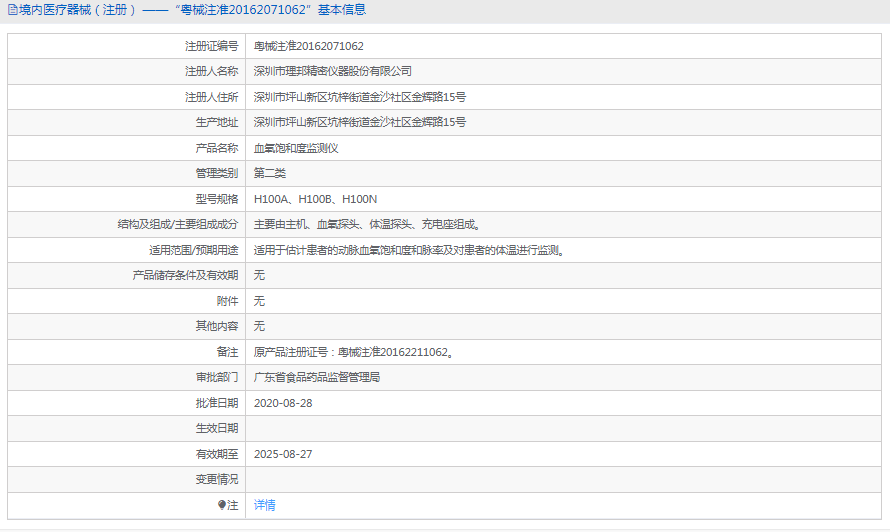890x532 pixels.
Task: Select approval date 2020-08-28
Action: point(283,403)
